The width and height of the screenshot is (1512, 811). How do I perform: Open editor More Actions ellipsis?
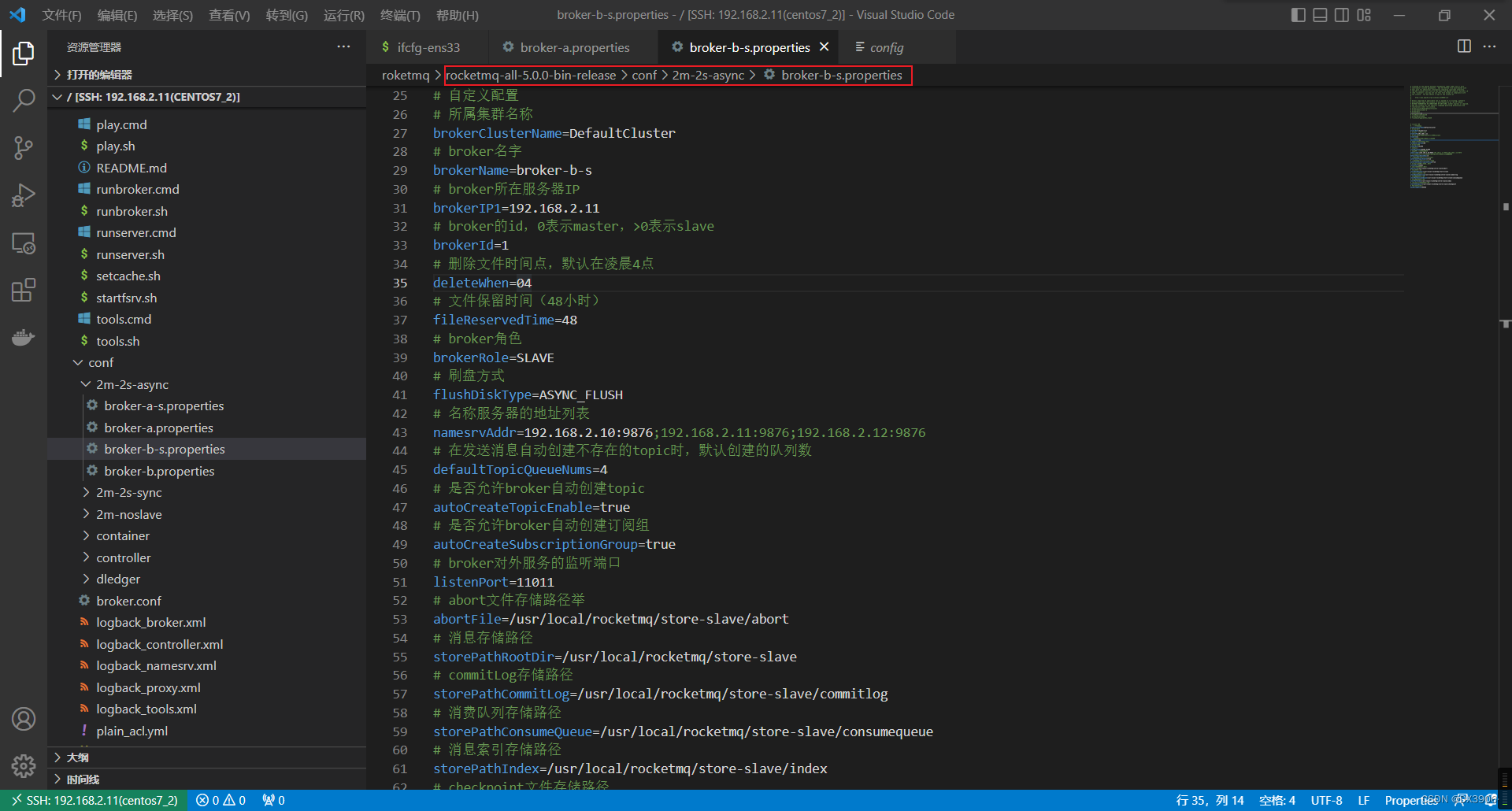point(1489,46)
